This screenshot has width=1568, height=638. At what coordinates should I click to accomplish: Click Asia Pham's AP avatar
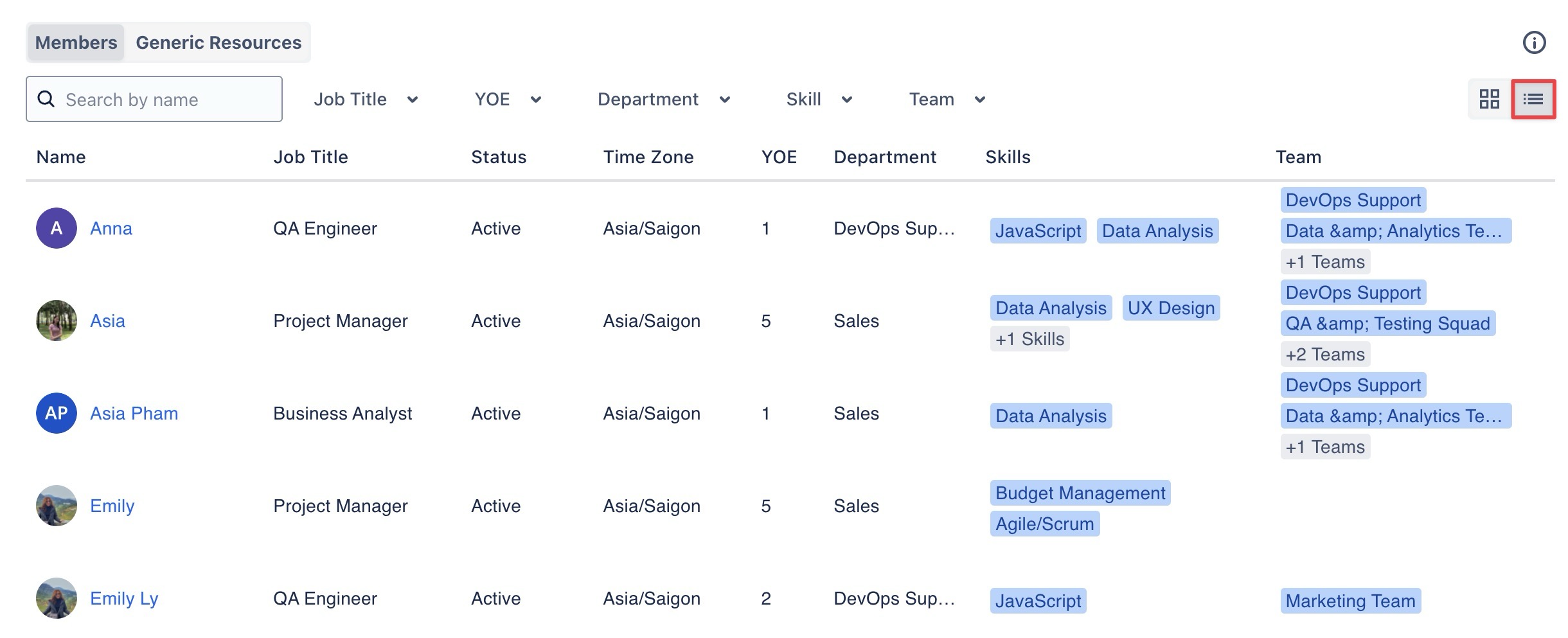click(x=57, y=413)
